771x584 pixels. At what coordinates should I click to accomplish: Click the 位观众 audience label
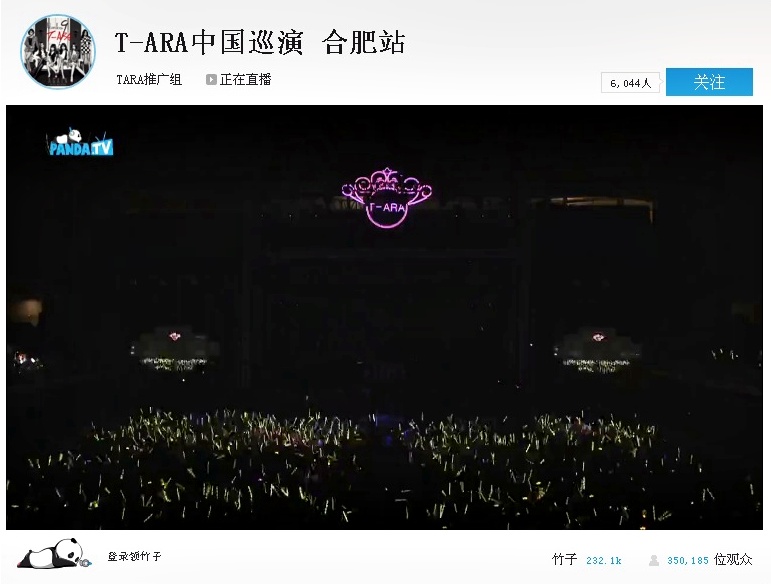point(733,559)
